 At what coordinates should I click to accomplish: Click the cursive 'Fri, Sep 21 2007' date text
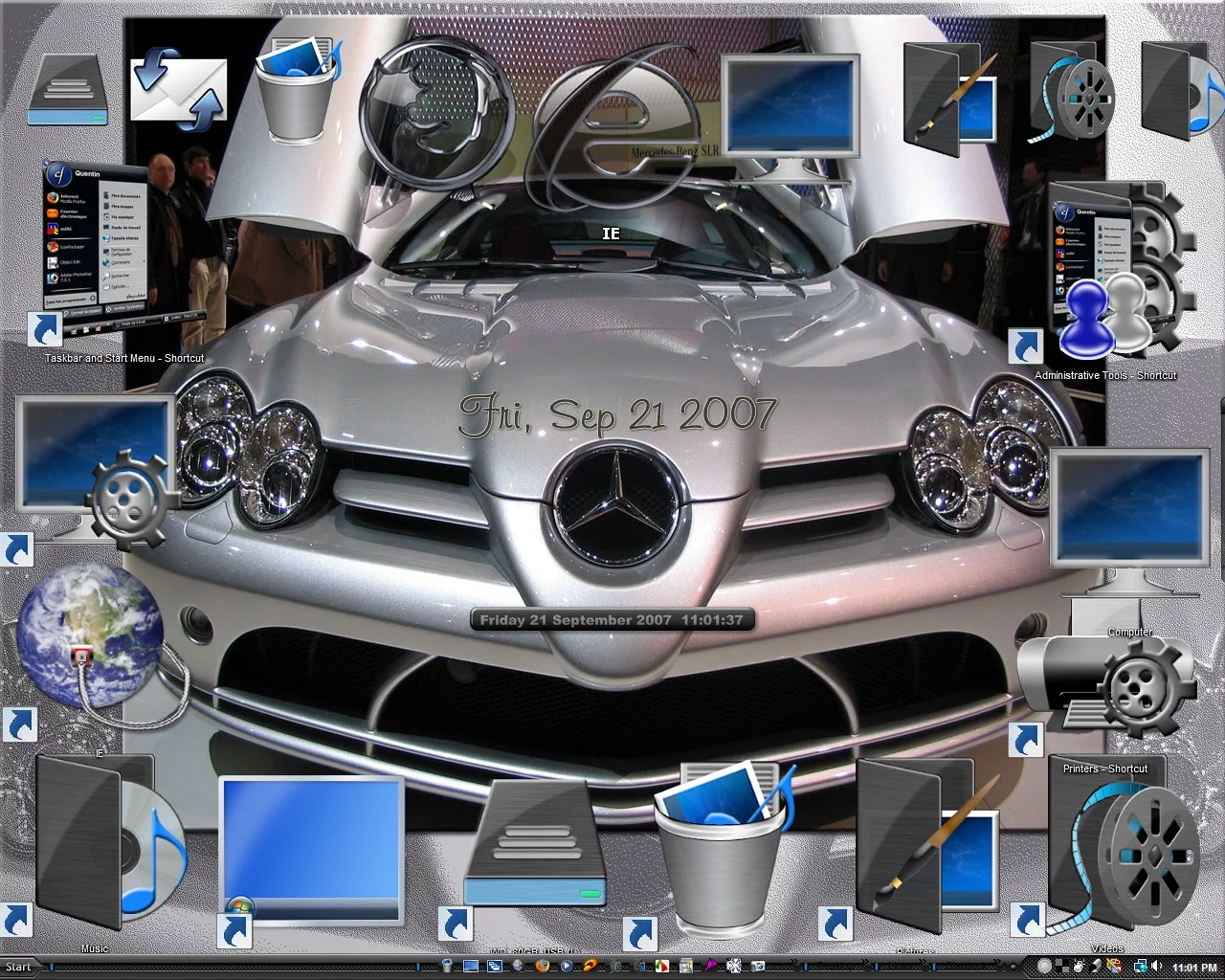click(617, 415)
